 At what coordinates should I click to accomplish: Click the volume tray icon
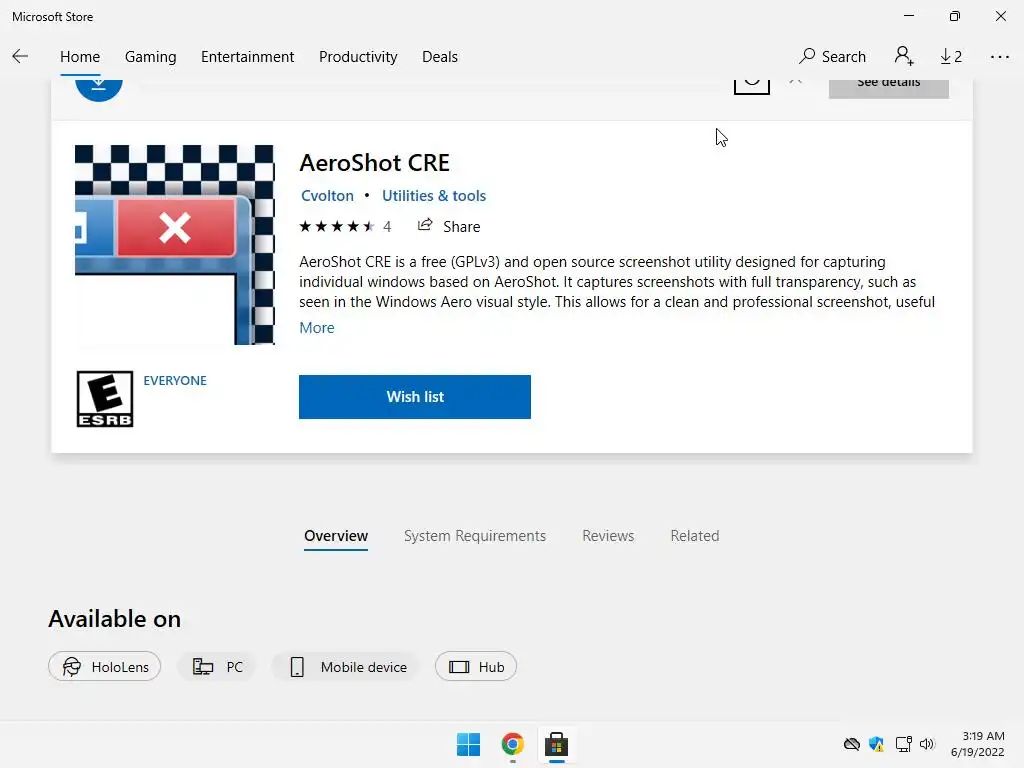click(927, 744)
